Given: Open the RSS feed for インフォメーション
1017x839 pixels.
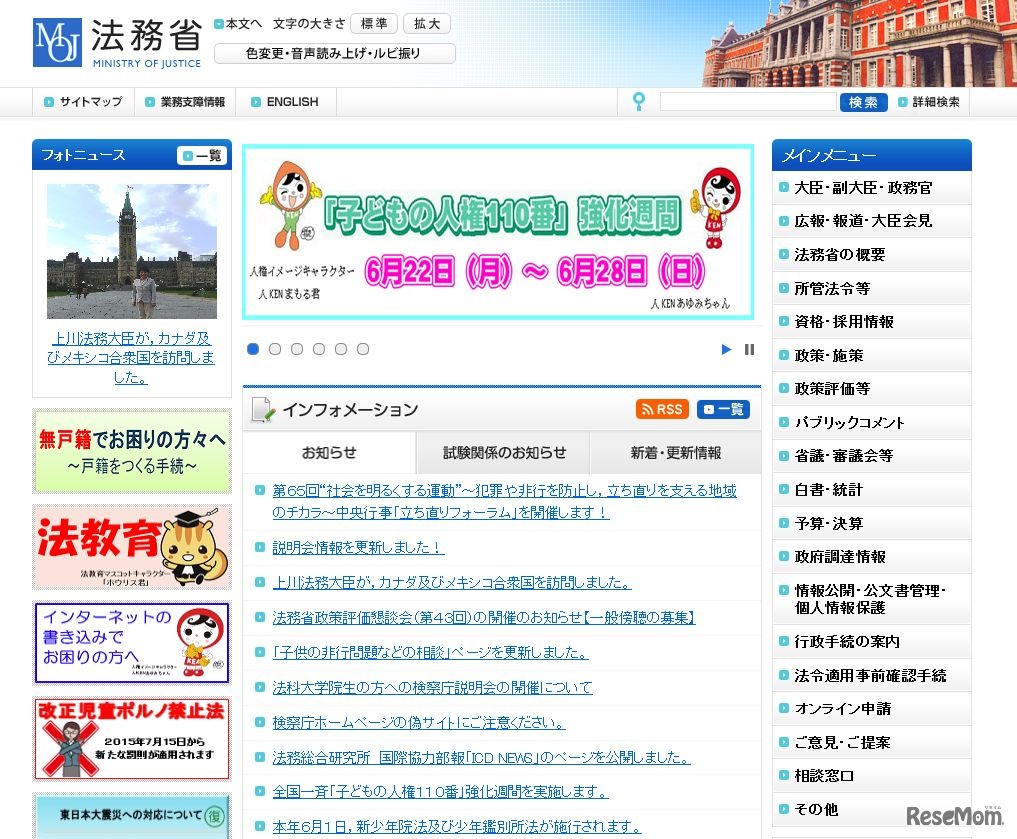Looking at the screenshot, I should point(662,409).
